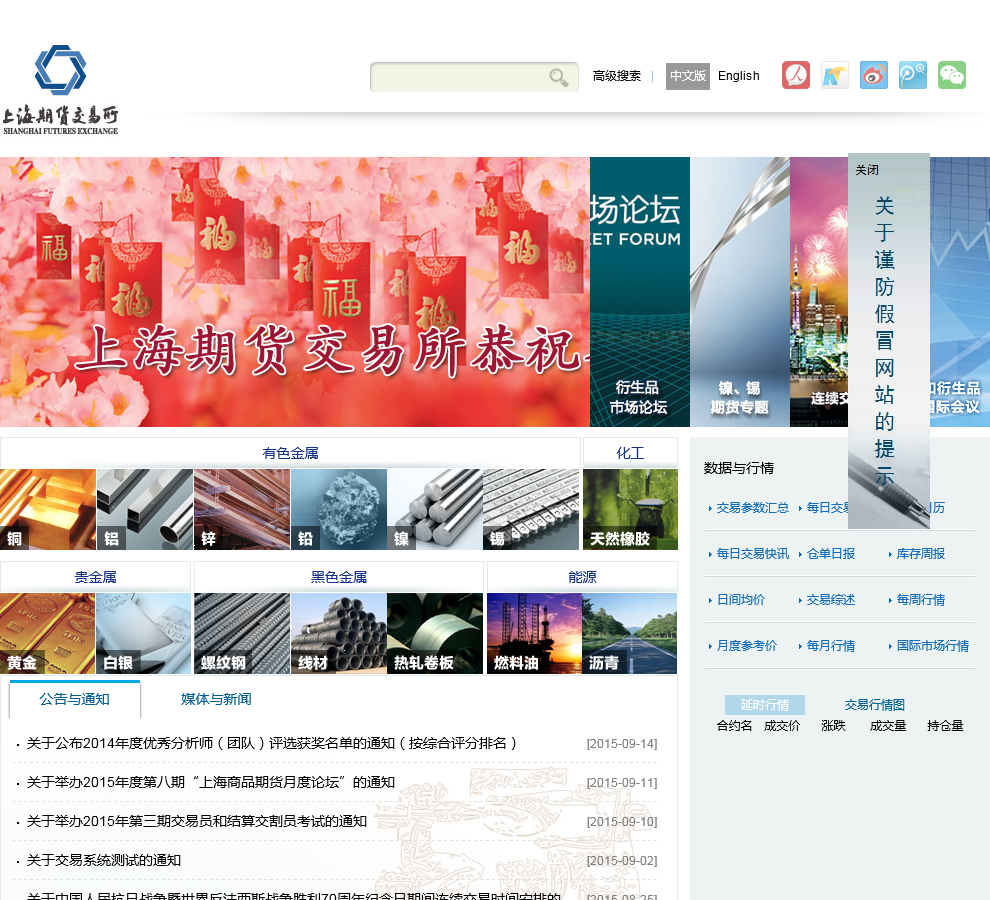Open the green WeChat icon
990x900 pixels.
pos(952,75)
